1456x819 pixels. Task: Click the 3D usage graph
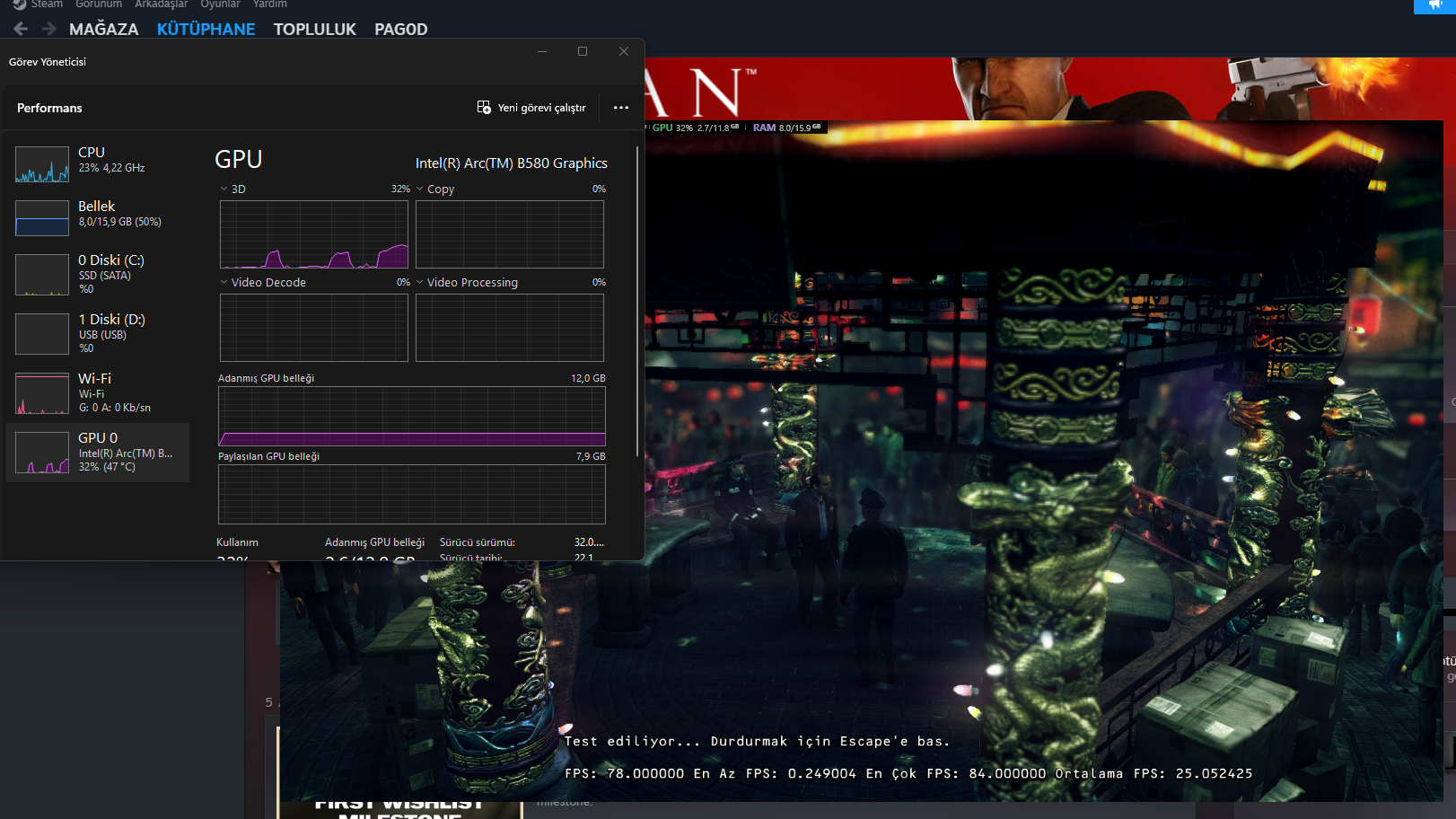(314, 234)
